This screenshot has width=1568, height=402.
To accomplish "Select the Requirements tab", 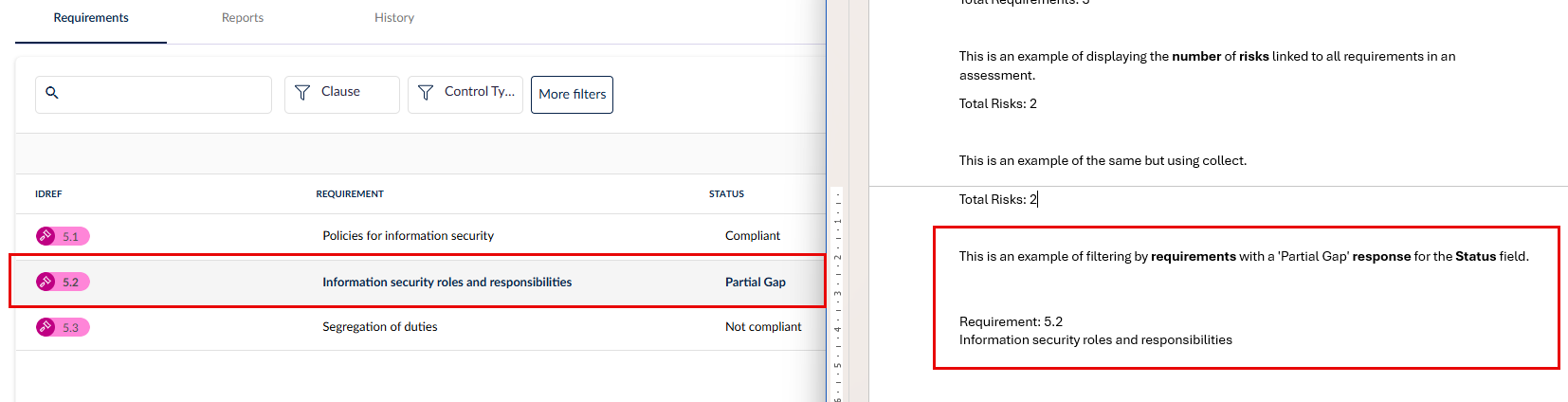I will pos(91,18).
